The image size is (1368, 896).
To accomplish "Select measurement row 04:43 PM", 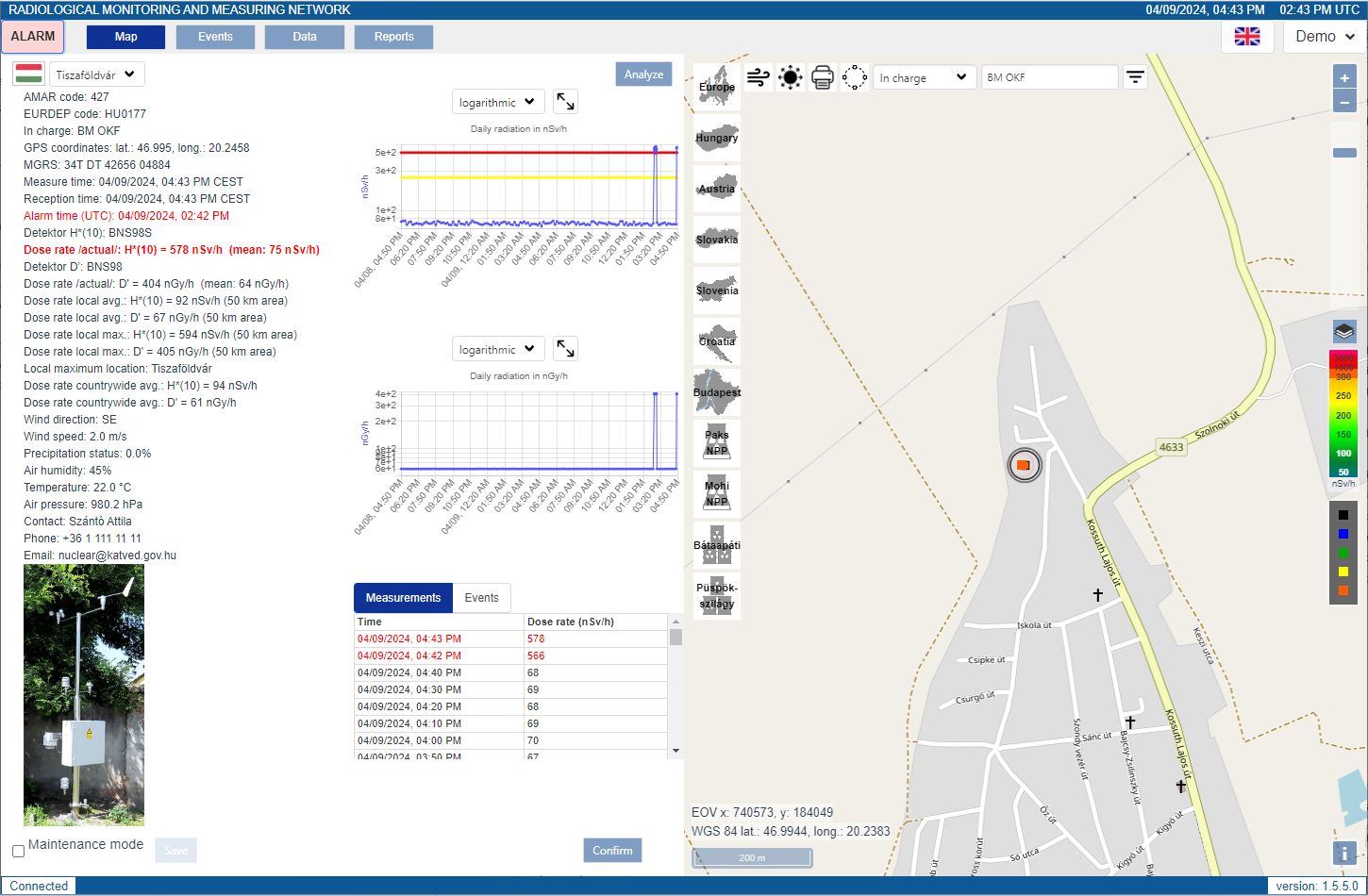I will (x=510, y=639).
